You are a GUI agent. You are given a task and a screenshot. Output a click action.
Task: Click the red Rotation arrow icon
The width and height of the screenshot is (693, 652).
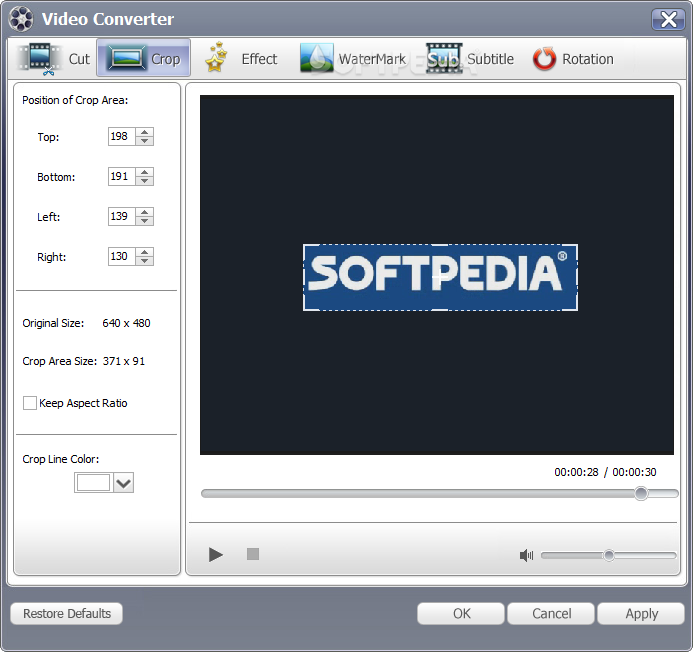544,59
